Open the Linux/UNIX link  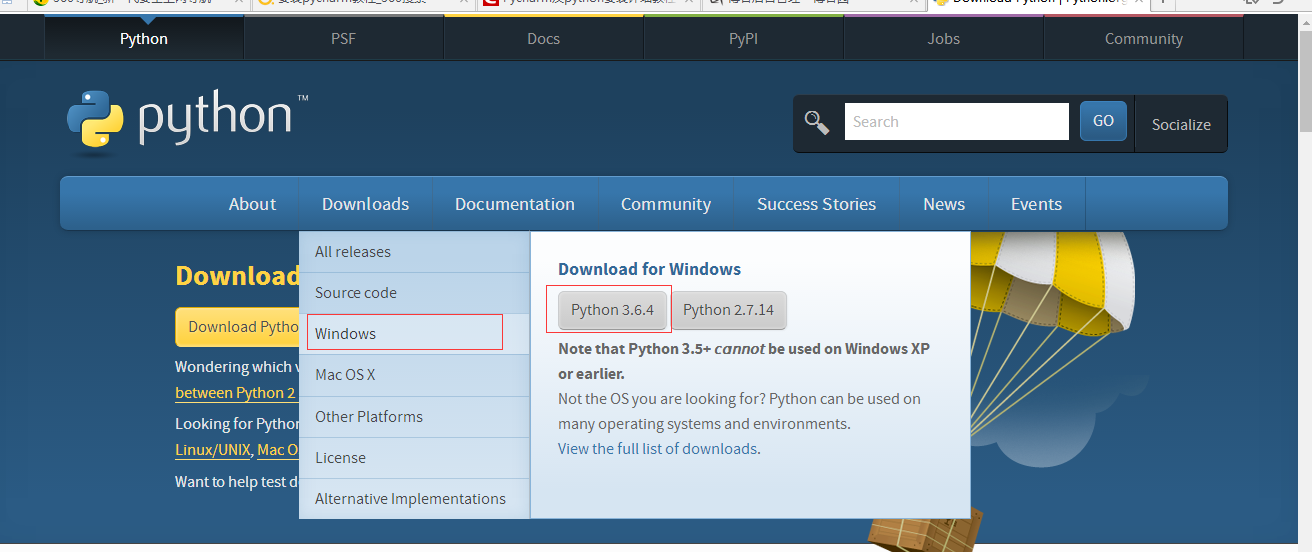pos(213,450)
